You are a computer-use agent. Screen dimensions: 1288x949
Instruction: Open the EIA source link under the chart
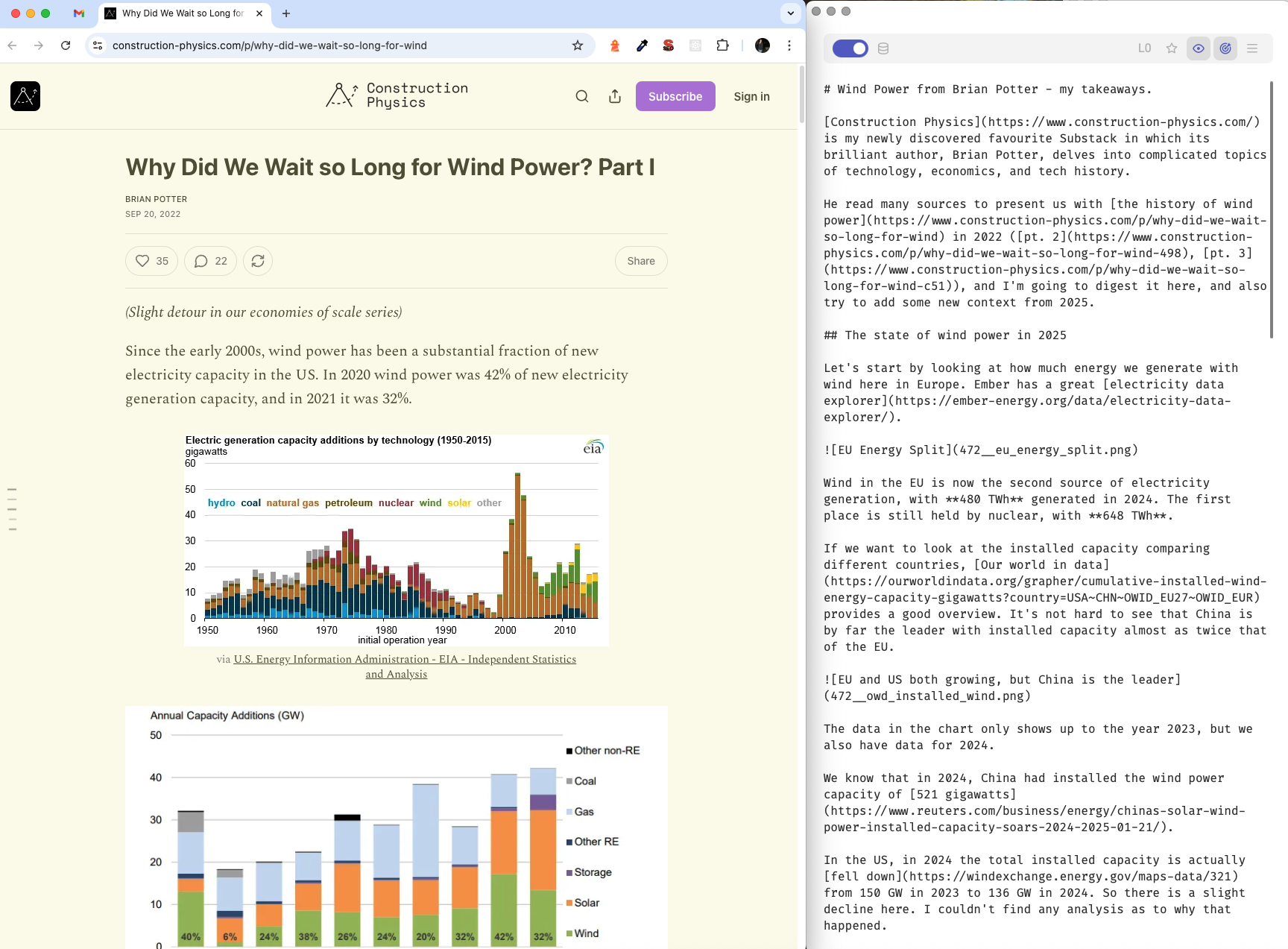pos(405,659)
